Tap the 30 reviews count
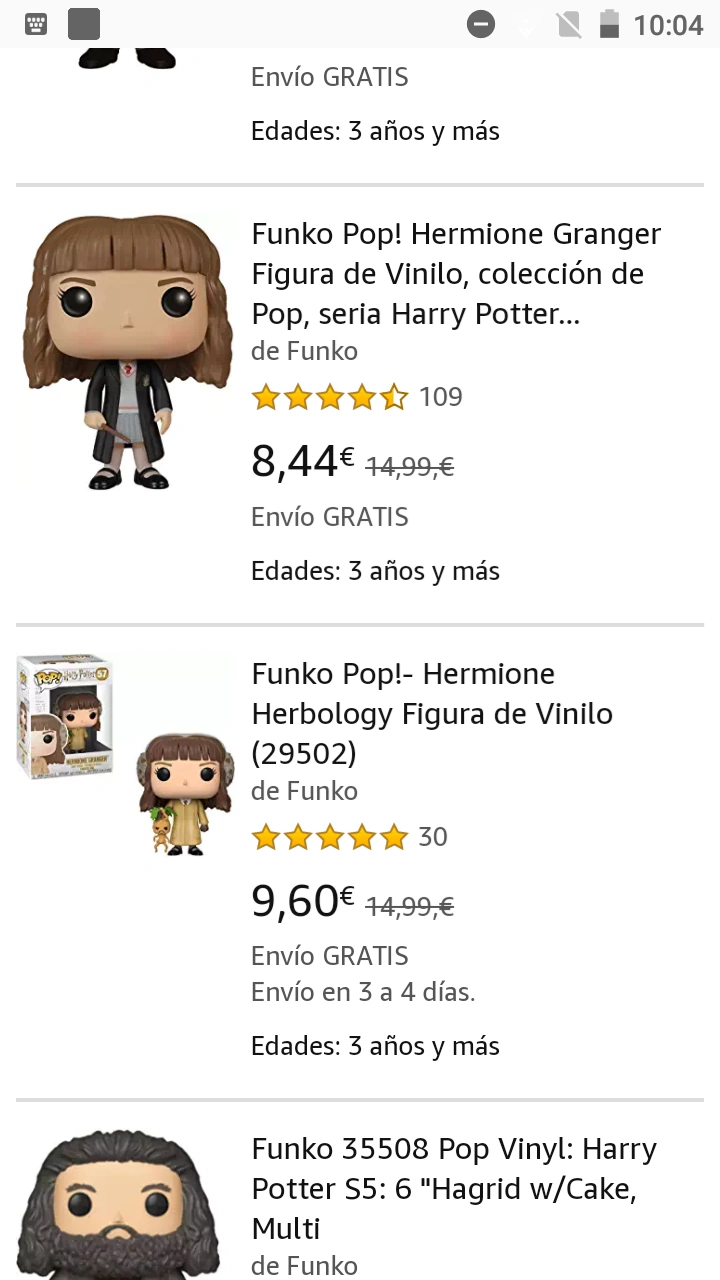Viewport: 720px width, 1280px height. (x=433, y=837)
